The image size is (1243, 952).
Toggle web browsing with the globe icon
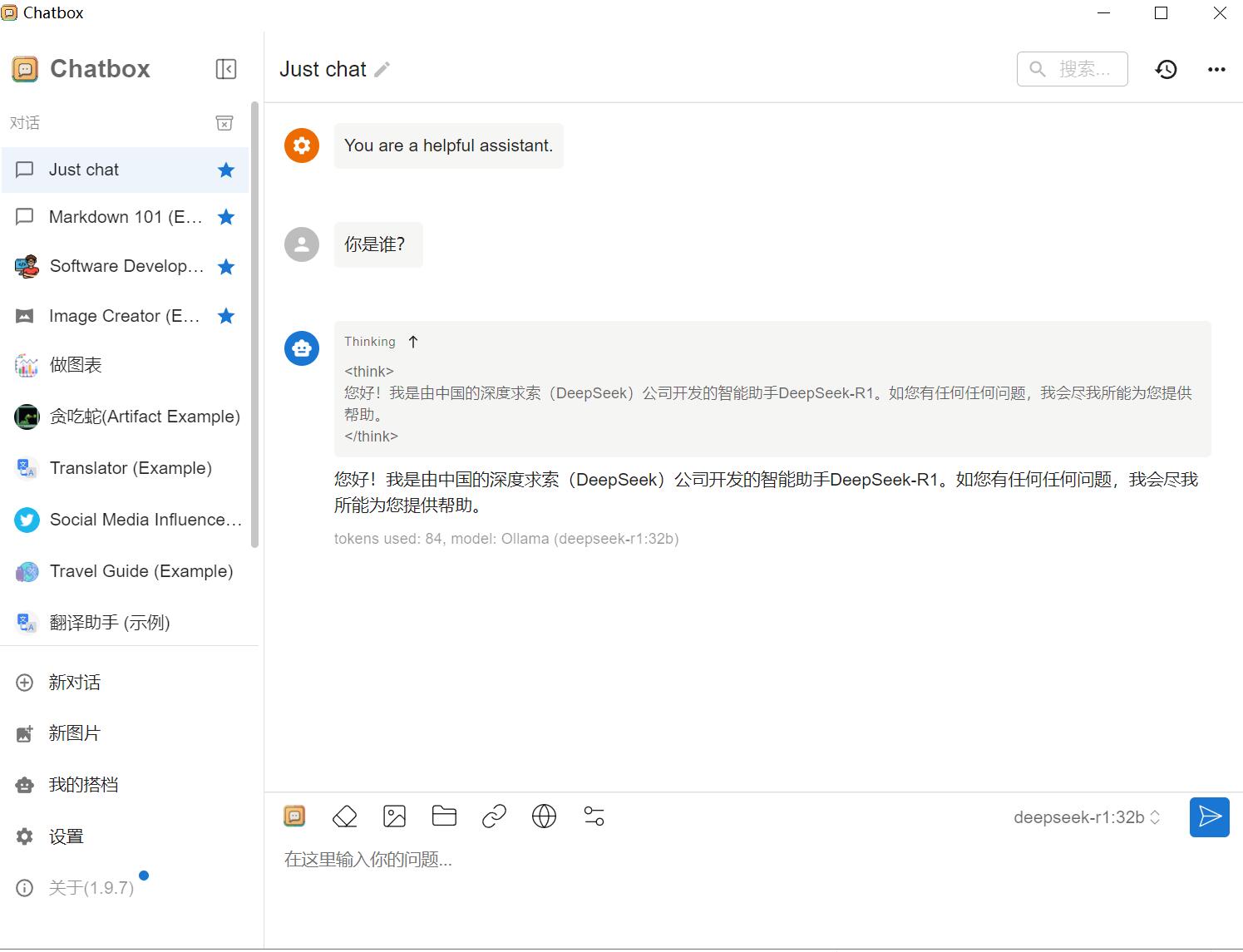coord(544,816)
